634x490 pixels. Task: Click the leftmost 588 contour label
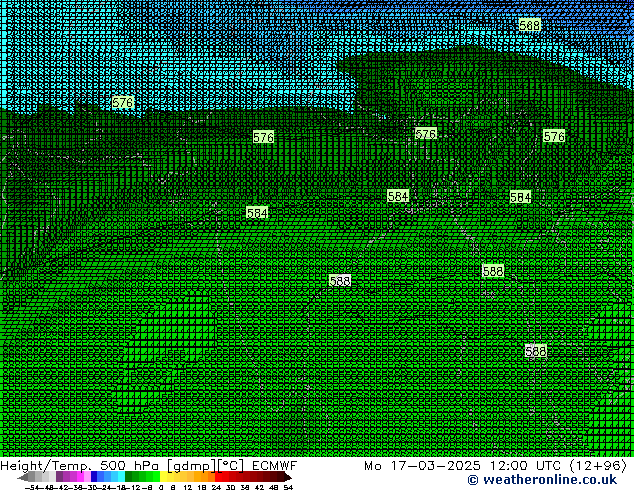coord(340,281)
